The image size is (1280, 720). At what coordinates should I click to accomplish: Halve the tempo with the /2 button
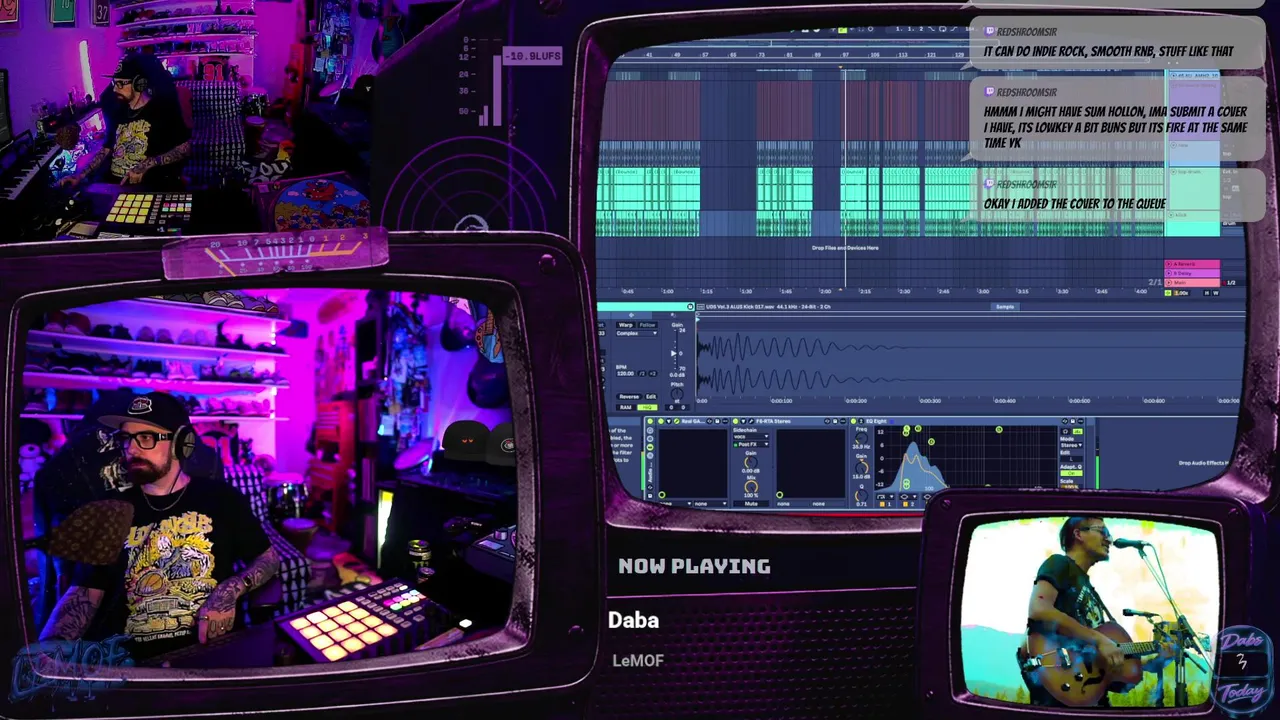pyautogui.click(x=642, y=374)
